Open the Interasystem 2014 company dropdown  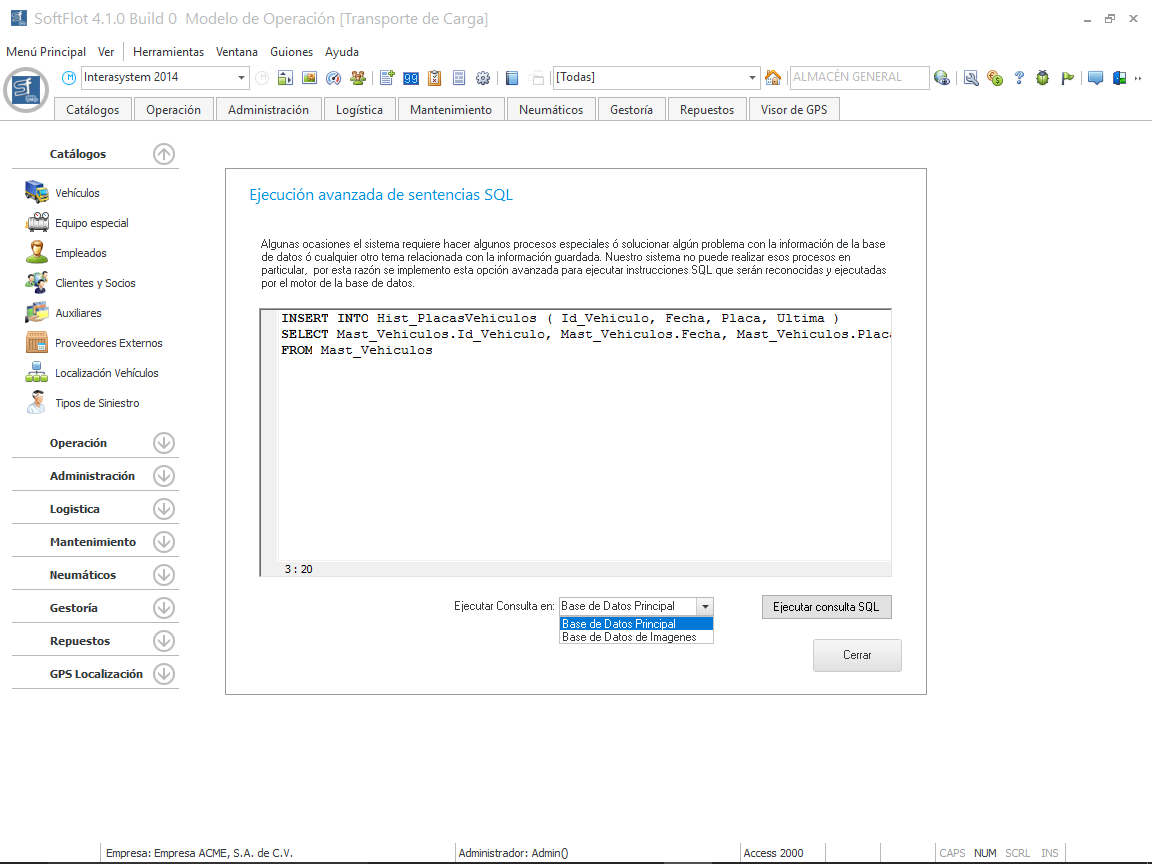(x=242, y=78)
